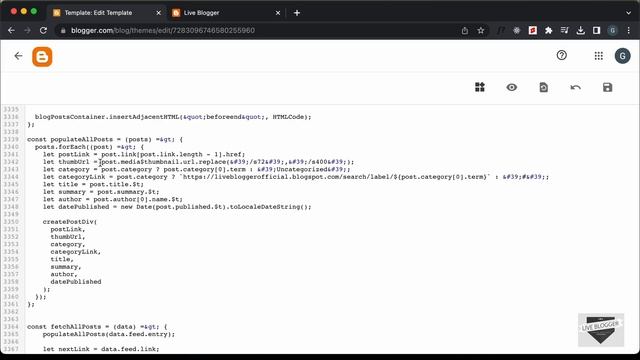The height and width of the screenshot is (360, 640).
Task: Click the address bar URL
Action: point(163,30)
